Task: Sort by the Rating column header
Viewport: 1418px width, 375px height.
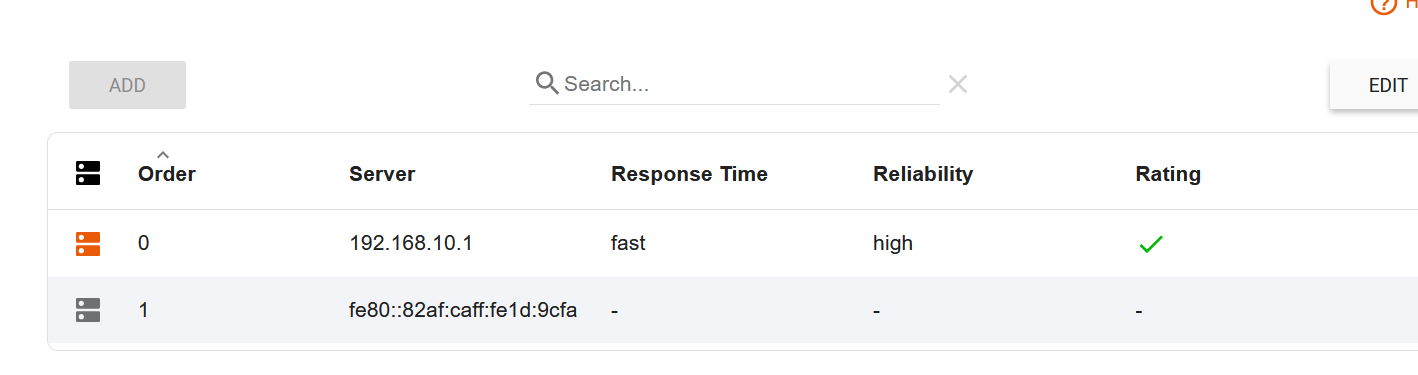Action: 1168,174
